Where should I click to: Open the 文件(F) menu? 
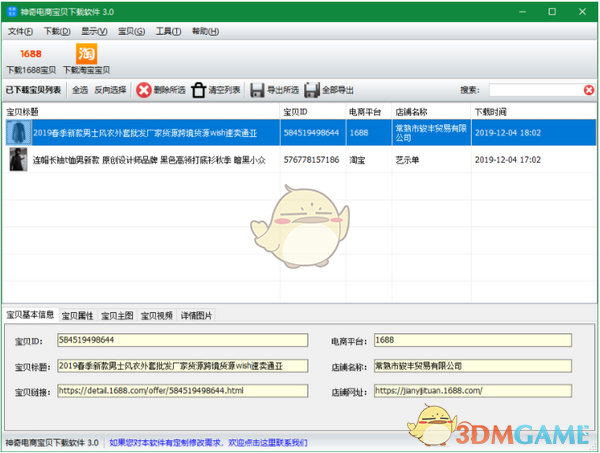pyautogui.click(x=20, y=31)
